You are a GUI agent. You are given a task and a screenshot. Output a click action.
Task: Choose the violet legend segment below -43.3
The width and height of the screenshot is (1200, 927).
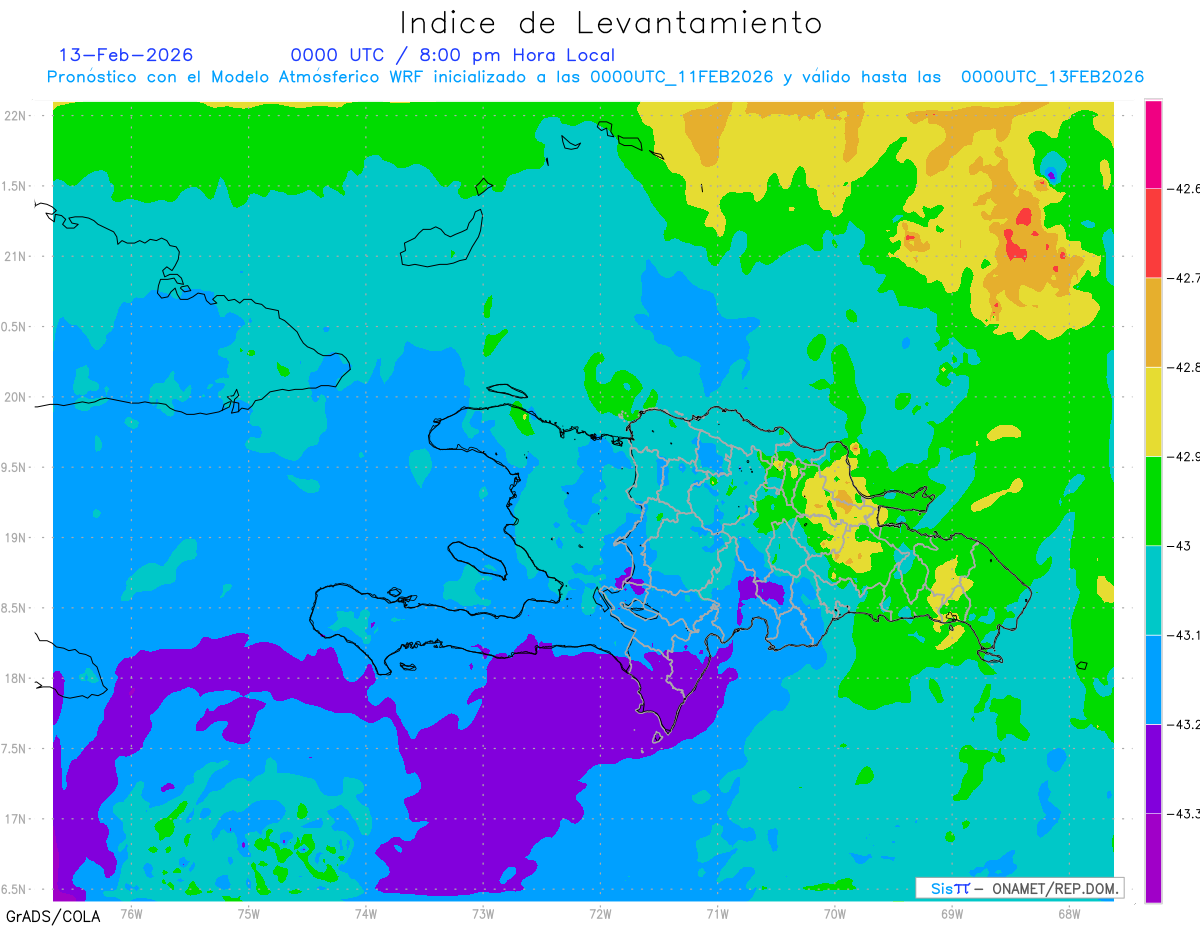[x=1153, y=858]
